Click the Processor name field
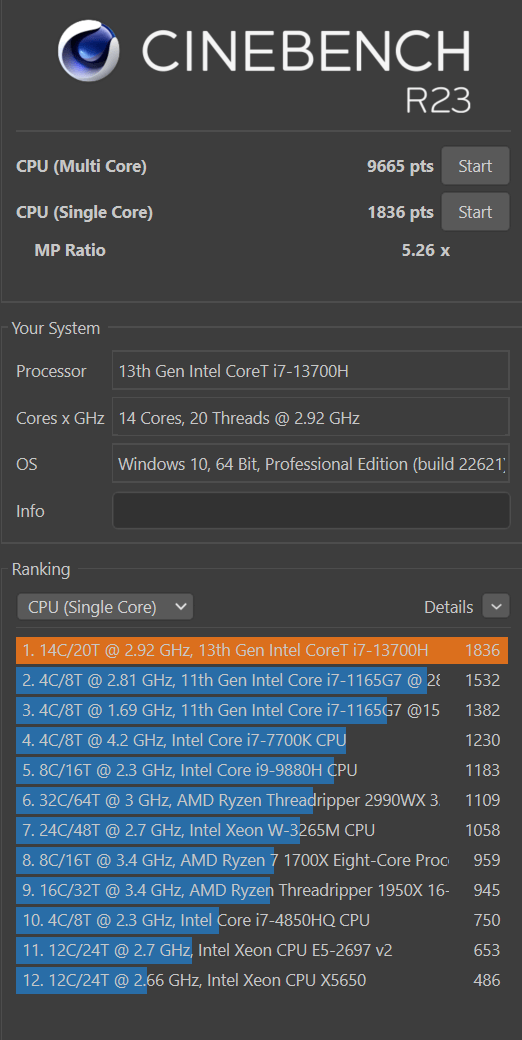The width and height of the screenshot is (522, 1040). pyautogui.click(x=311, y=371)
